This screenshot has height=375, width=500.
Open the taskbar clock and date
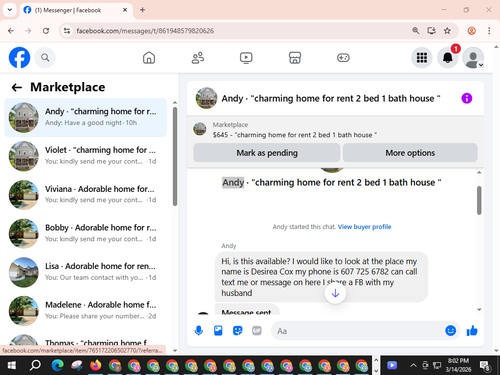coord(458,365)
